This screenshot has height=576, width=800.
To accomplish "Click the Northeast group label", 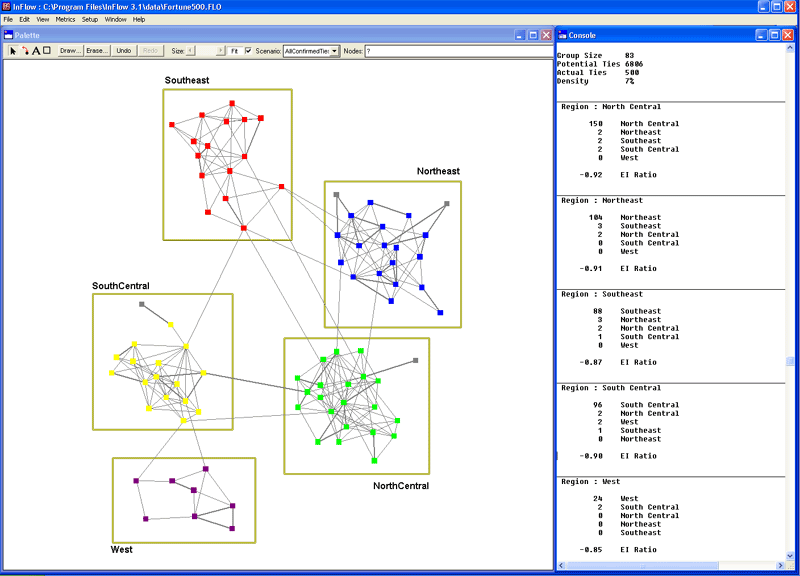I will click(x=438, y=171).
